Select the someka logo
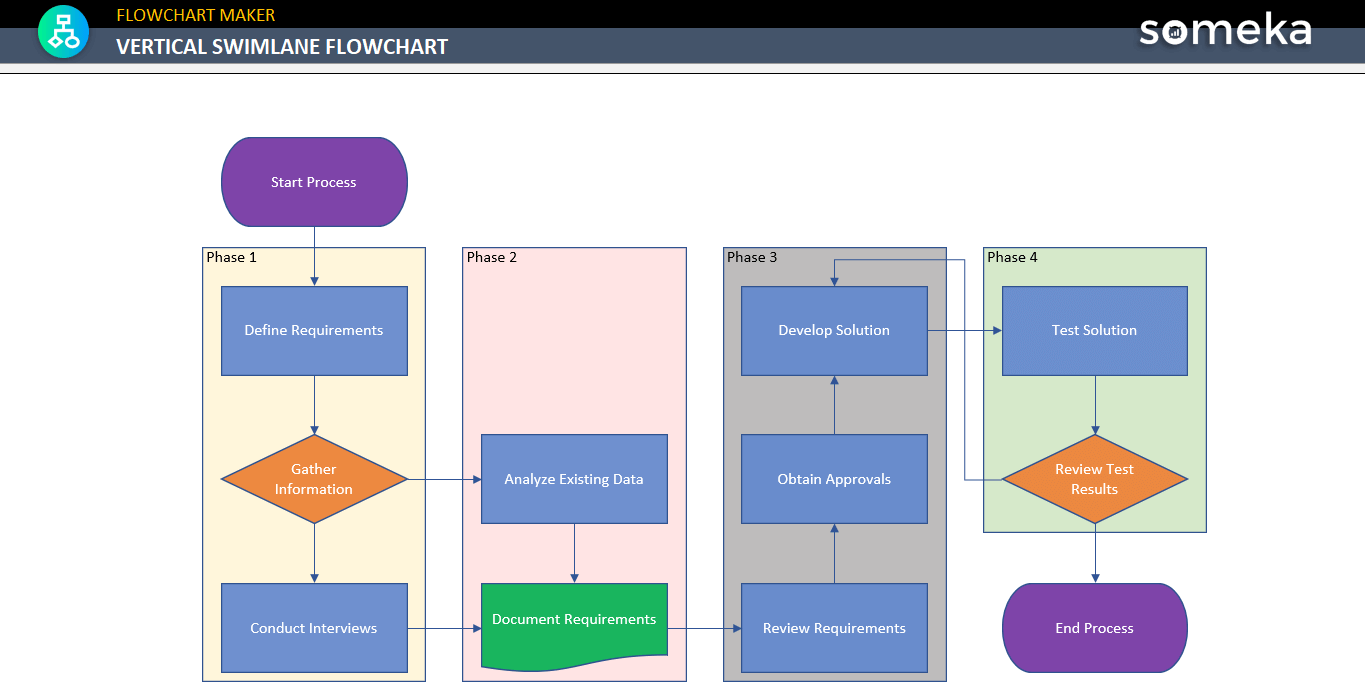Image resolution: width=1365 pixels, height=700 pixels. pos(1224,31)
